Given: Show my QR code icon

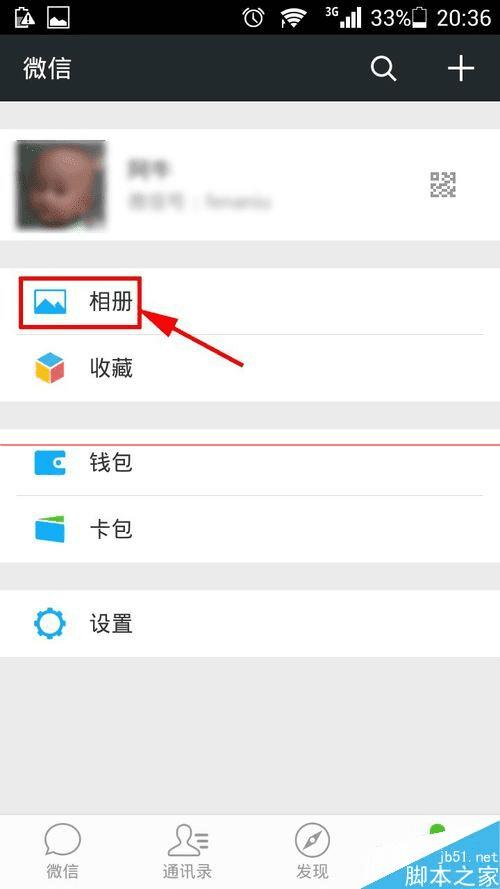Looking at the screenshot, I should point(443,185).
